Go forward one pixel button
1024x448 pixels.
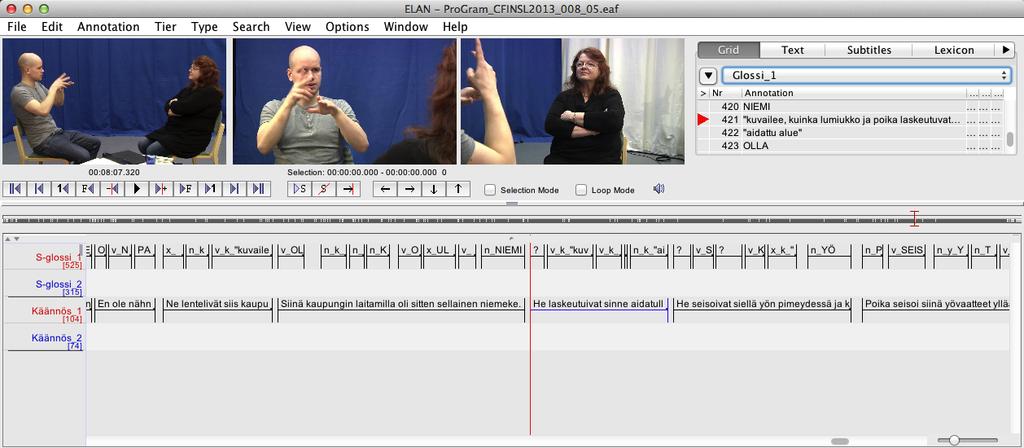tap(161, 189)
